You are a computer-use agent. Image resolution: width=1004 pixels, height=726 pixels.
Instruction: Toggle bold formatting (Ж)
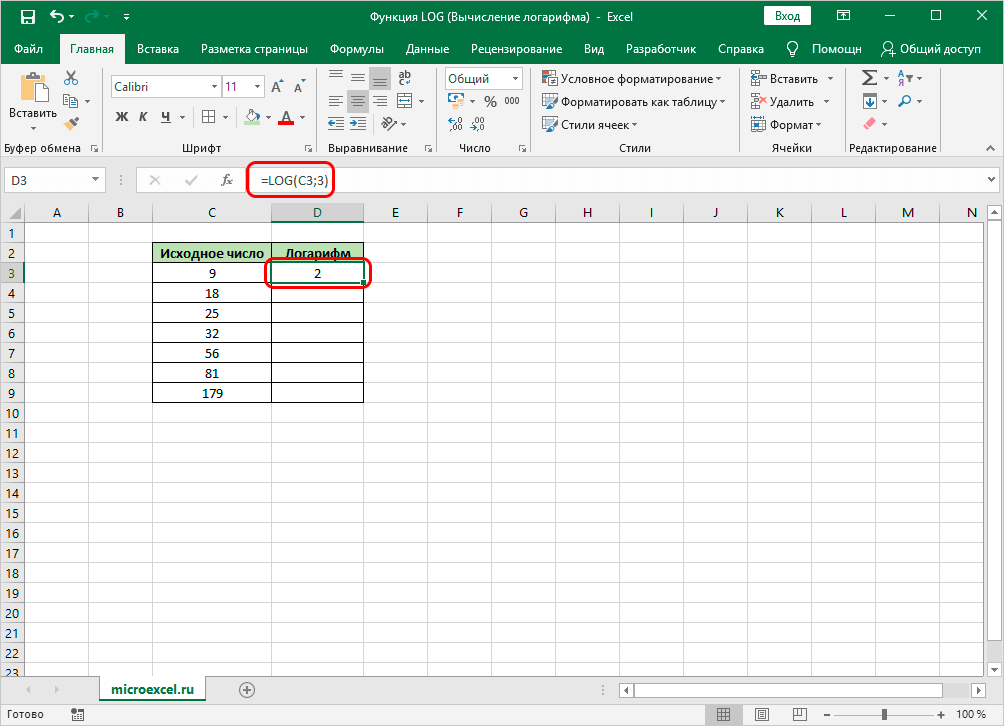click(x=122, y=117)
